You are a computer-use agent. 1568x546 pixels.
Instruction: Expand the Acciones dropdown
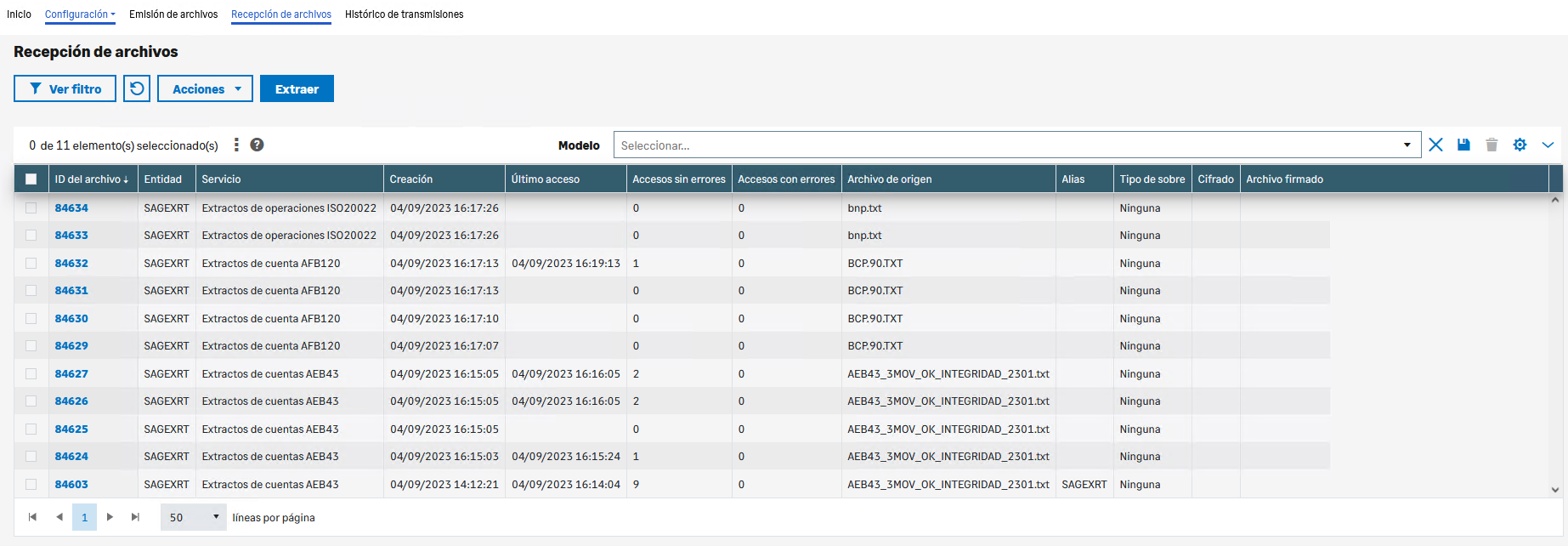205,88
